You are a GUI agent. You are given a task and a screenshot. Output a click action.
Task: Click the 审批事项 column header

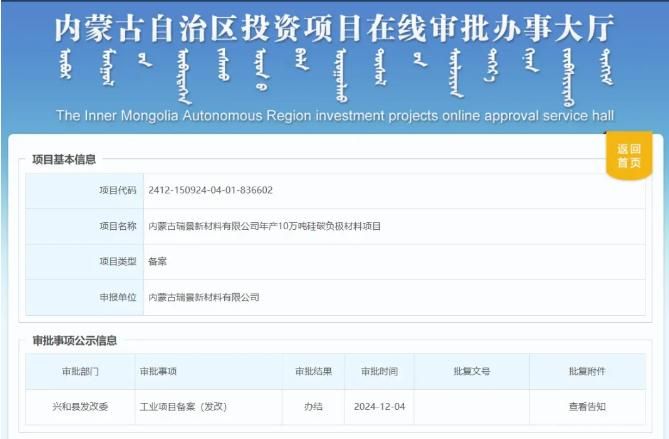pyautogui.click(x=158, y=372)
